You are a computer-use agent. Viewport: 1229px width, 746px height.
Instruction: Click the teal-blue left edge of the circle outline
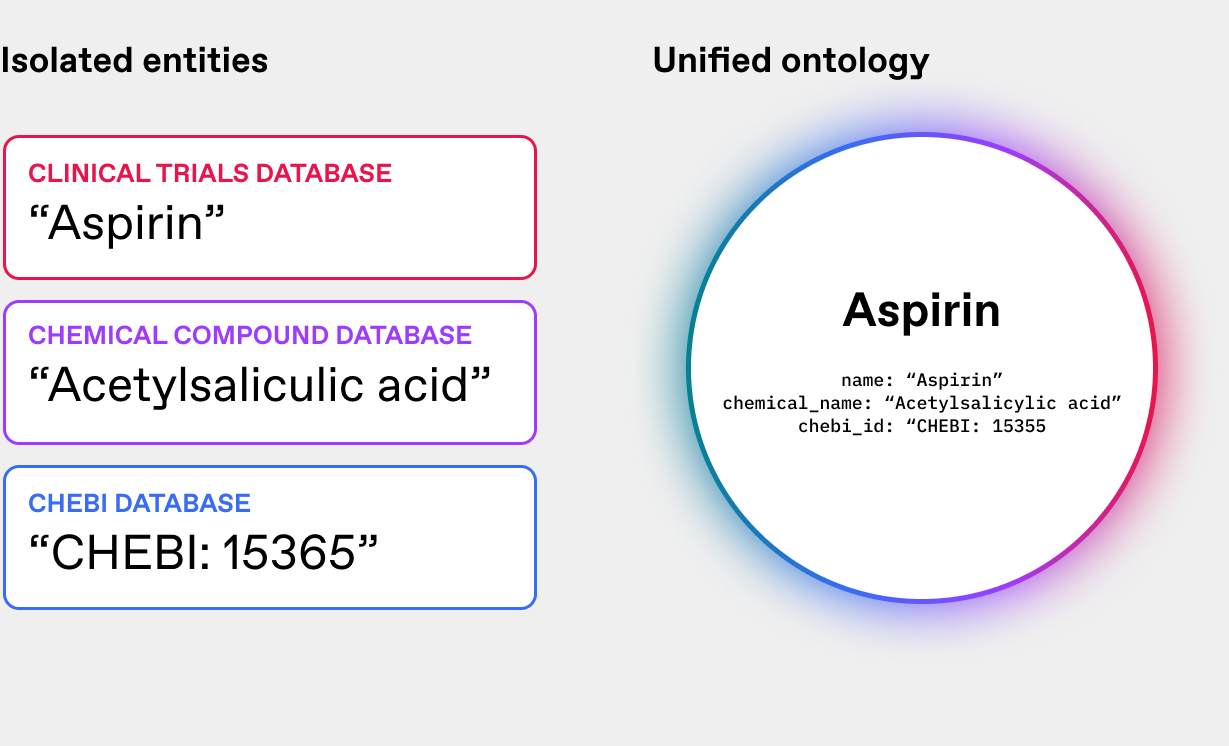(688, 368)
